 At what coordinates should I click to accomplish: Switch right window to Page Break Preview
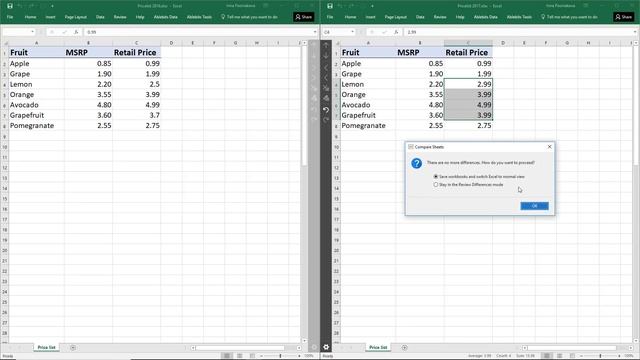click(x=572, y=356)
